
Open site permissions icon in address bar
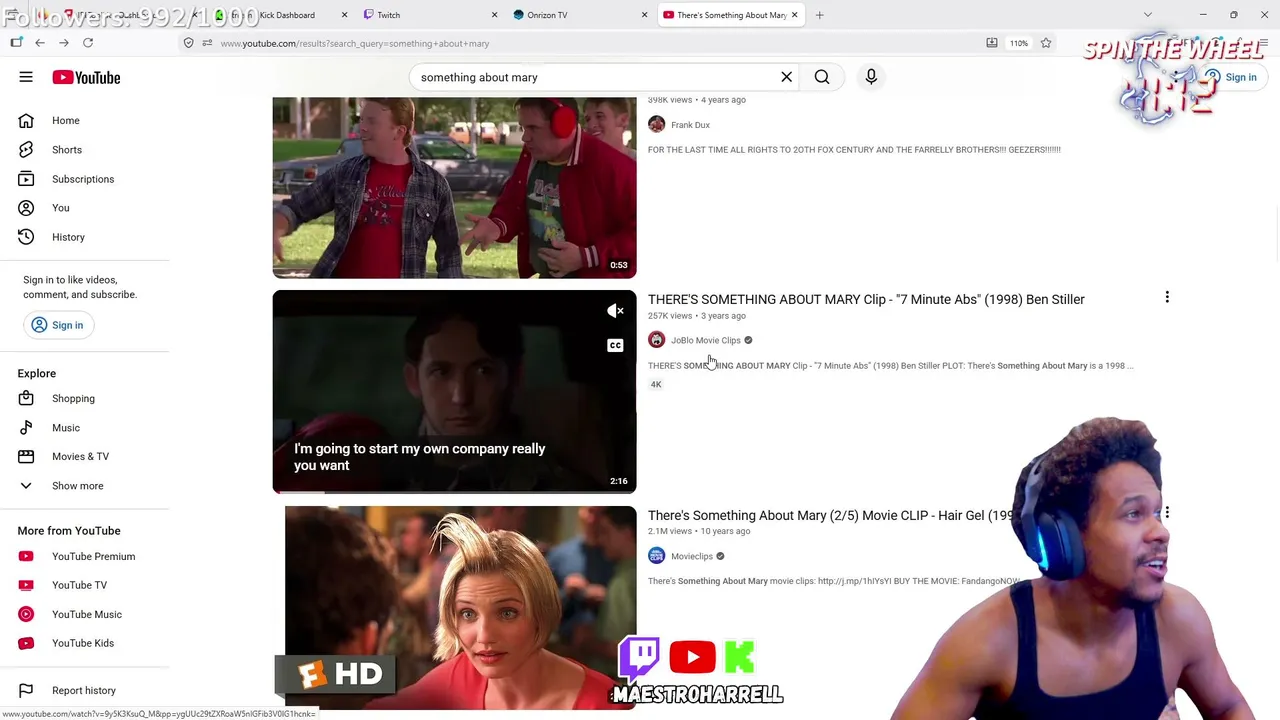coord(207,43)
